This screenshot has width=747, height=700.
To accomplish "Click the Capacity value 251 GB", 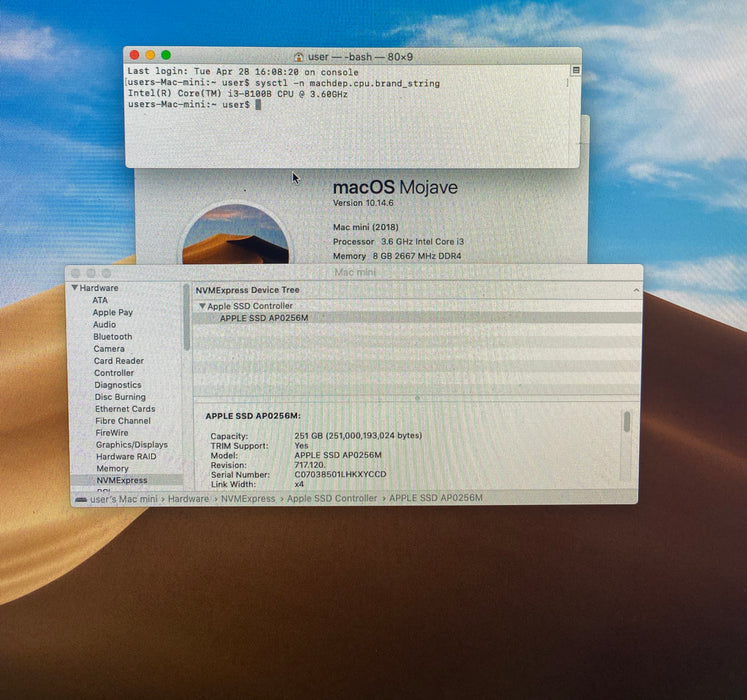I will 358,435.
